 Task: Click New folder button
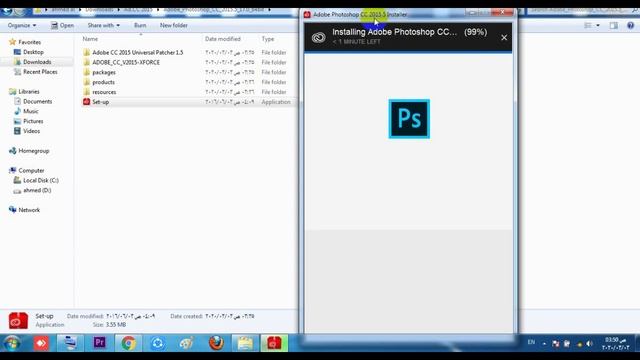click(x=173, y=25)
